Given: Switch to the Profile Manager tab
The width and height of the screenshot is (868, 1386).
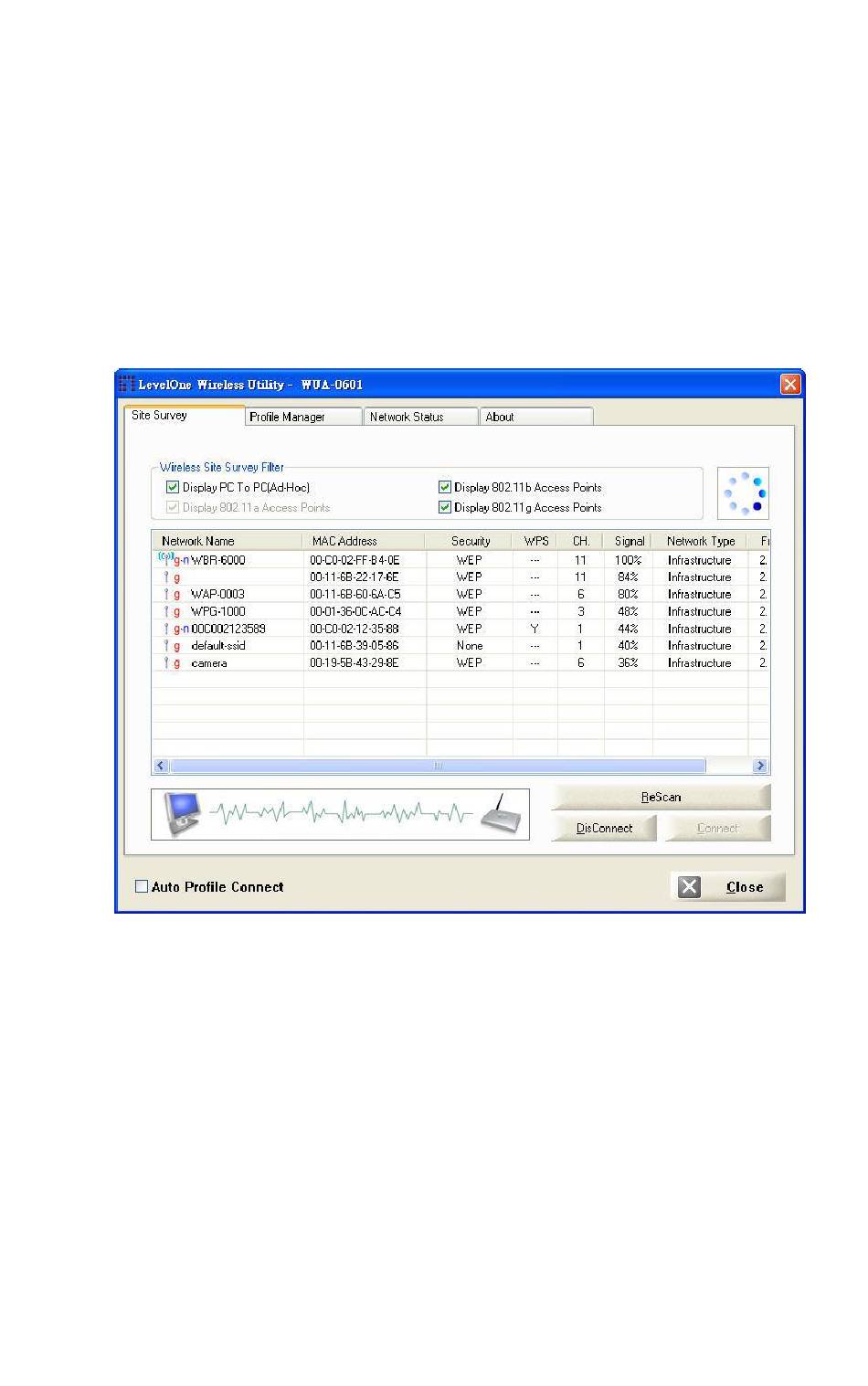Looking at the screenshot, I should pyautogui.click(x=302, y=417).
